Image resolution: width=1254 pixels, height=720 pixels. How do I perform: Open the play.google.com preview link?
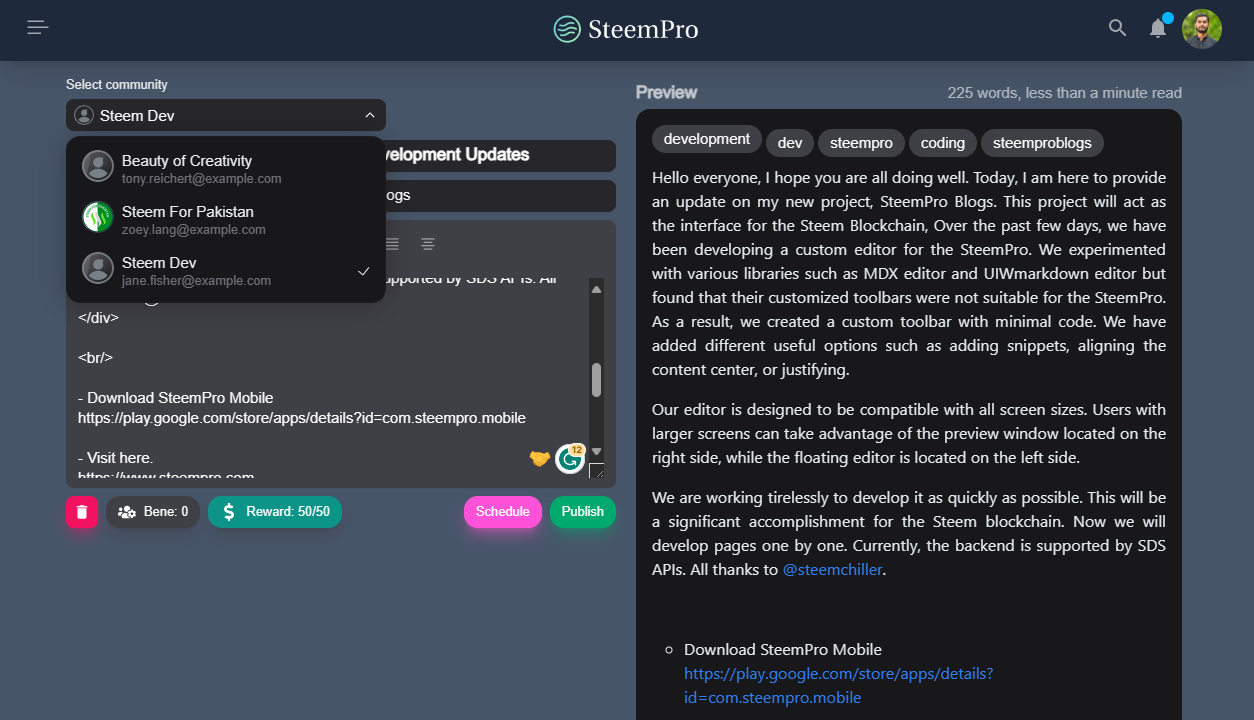[838, 686]
